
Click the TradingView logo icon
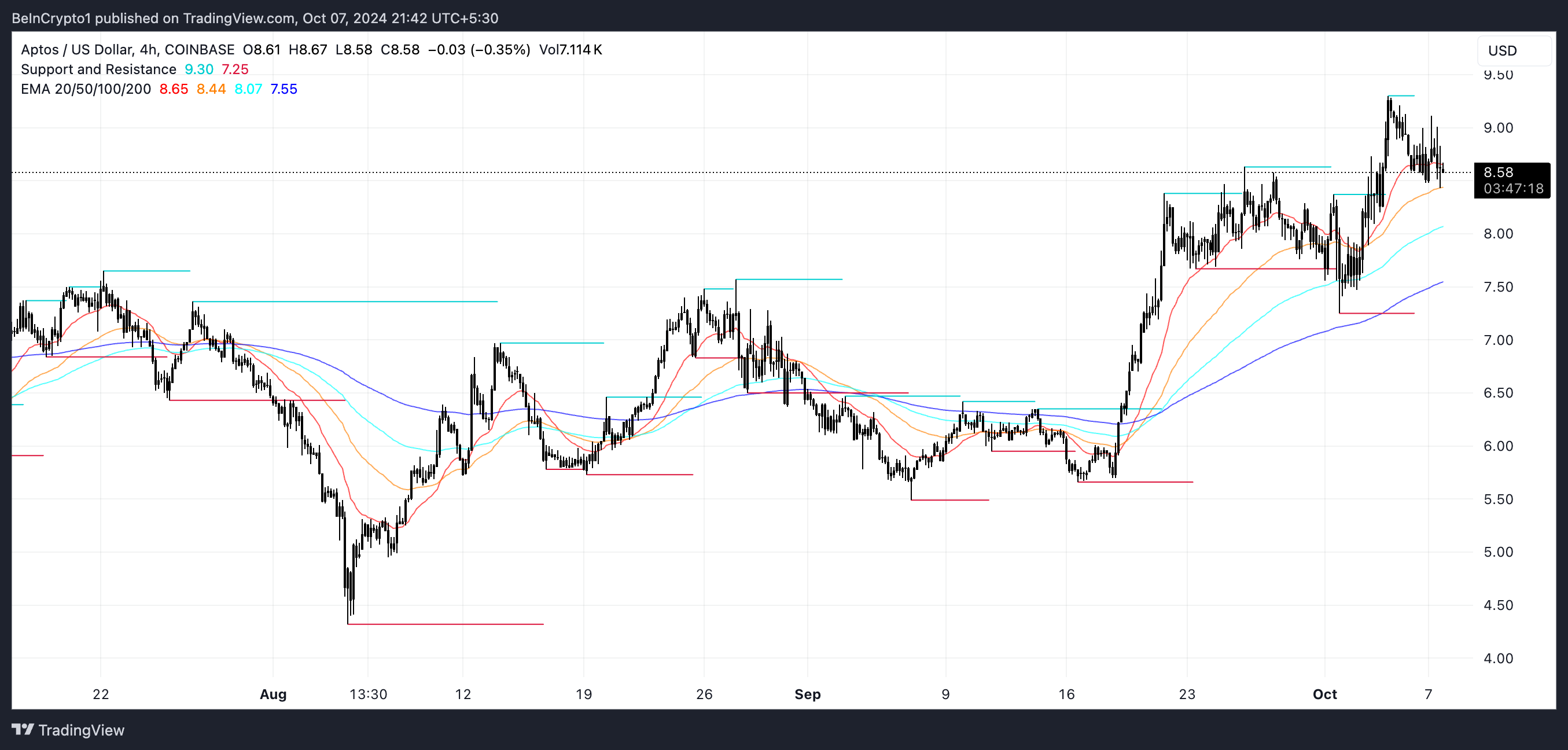23,729
